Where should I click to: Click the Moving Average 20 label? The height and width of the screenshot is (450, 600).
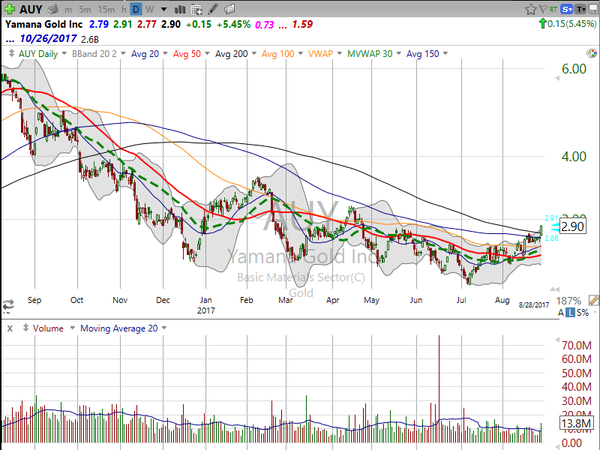click(x=119, y=328)
